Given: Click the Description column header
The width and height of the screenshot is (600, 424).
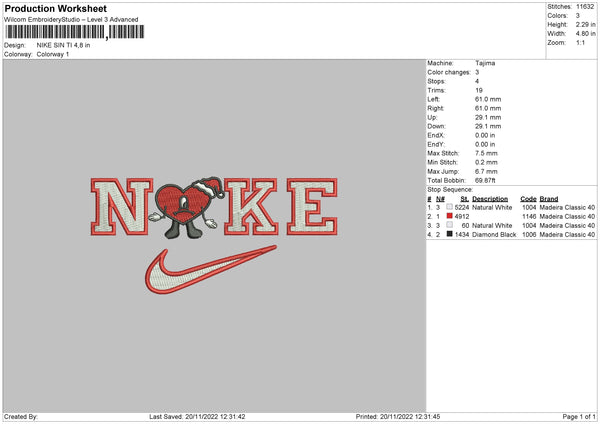Looking at the screenshot, I should 490,199.
